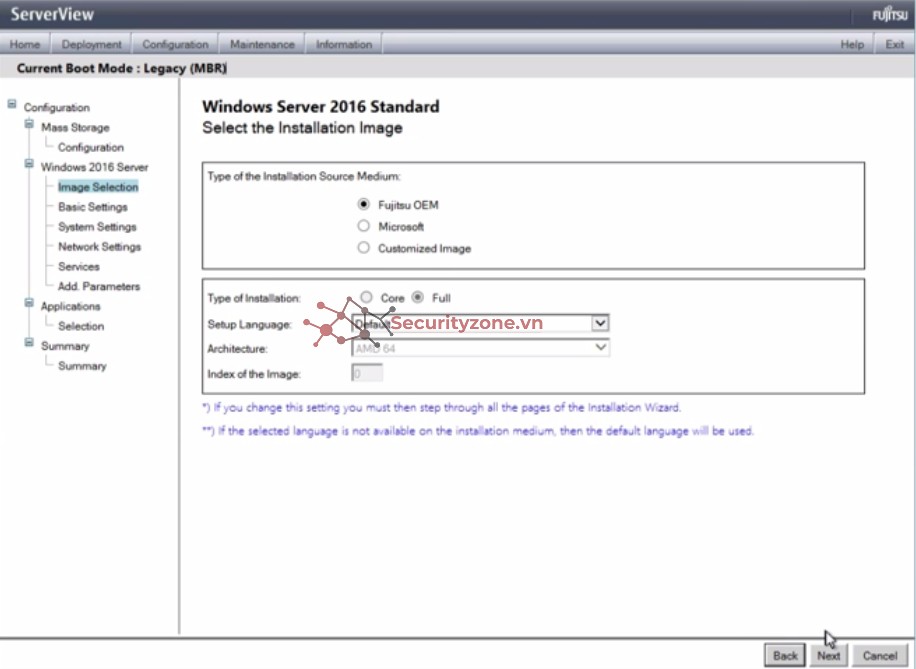Open the Information menu
This screenshot has height=669, width=916.
click(x=344, y=44)
